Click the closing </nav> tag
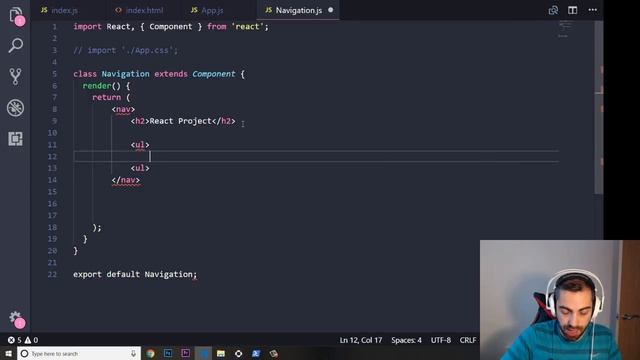The height and width of the screenshot is (360, 640). click(x=126, y=180)
